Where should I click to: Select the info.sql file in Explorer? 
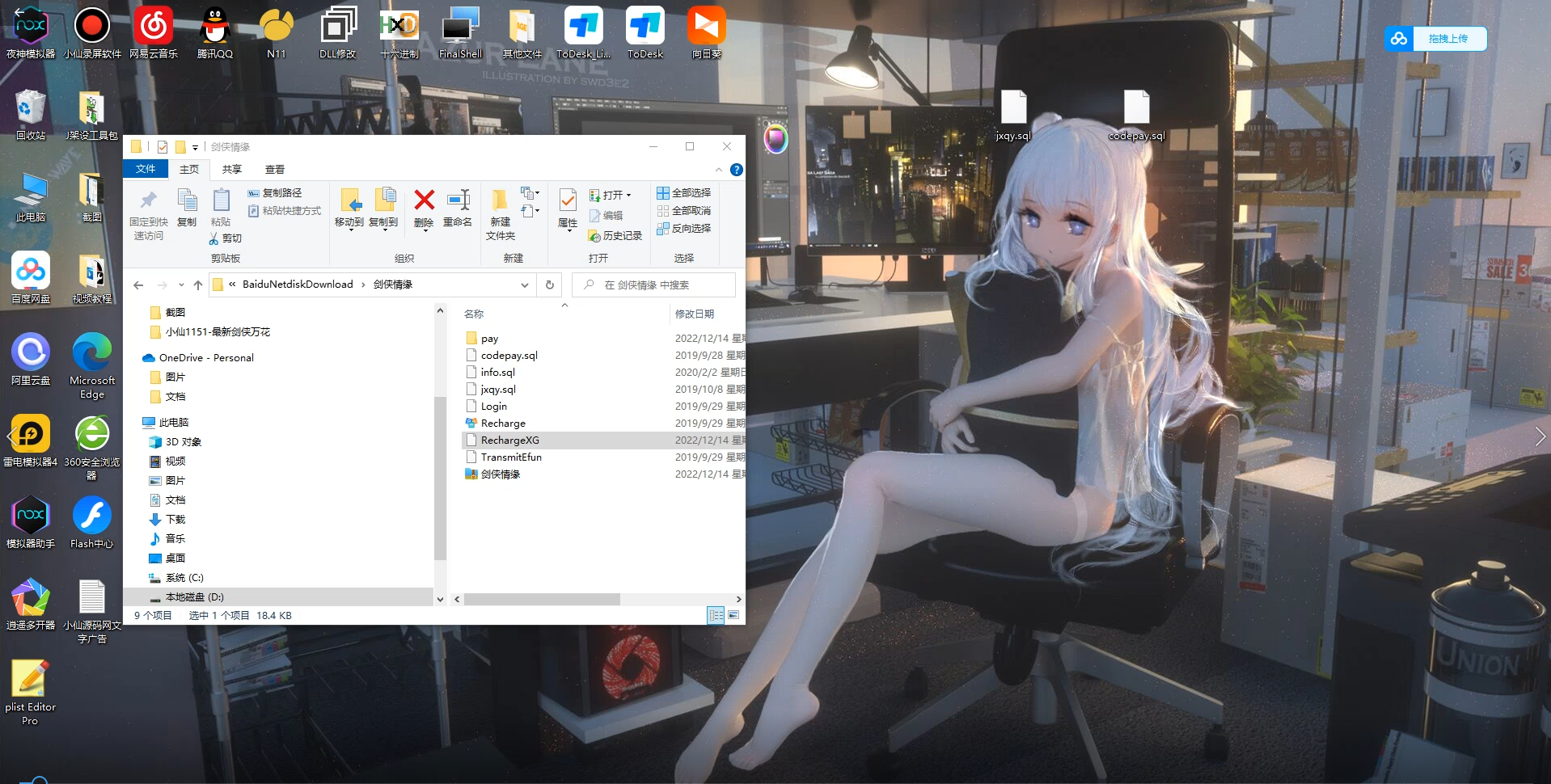(x=604, y=372)
